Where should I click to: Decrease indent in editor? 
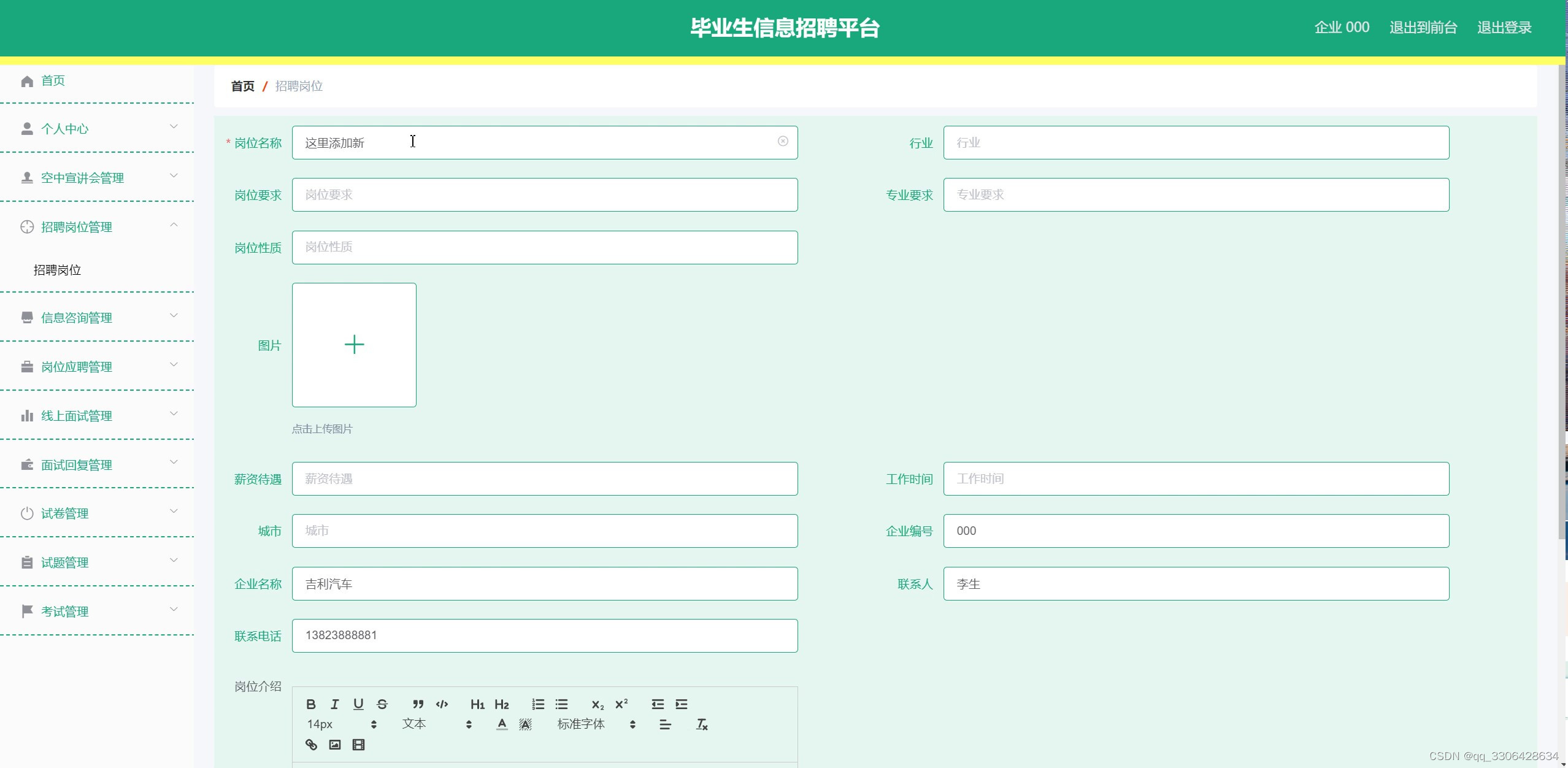(x=658, y=704)
